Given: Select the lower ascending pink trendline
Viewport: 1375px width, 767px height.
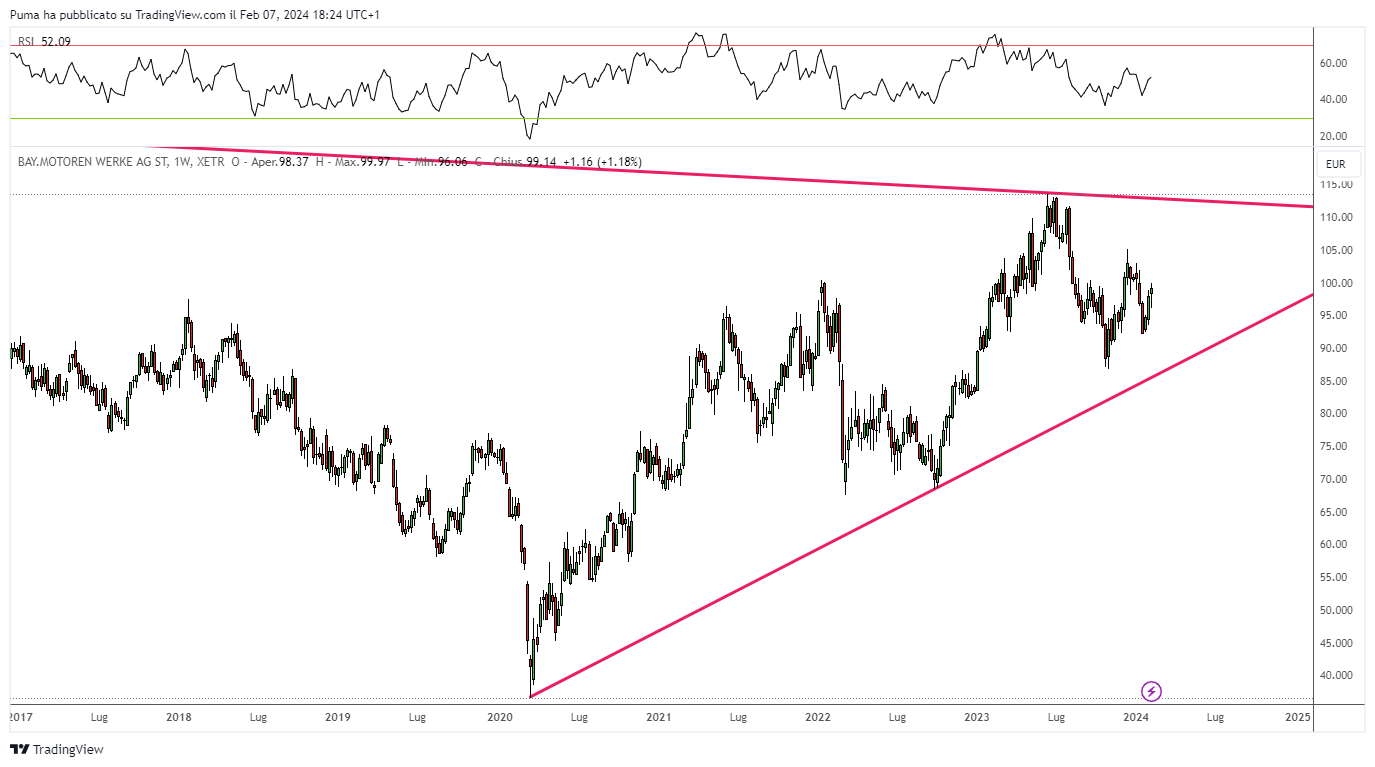Looking at the screenshot, I should tap(920, 496).
